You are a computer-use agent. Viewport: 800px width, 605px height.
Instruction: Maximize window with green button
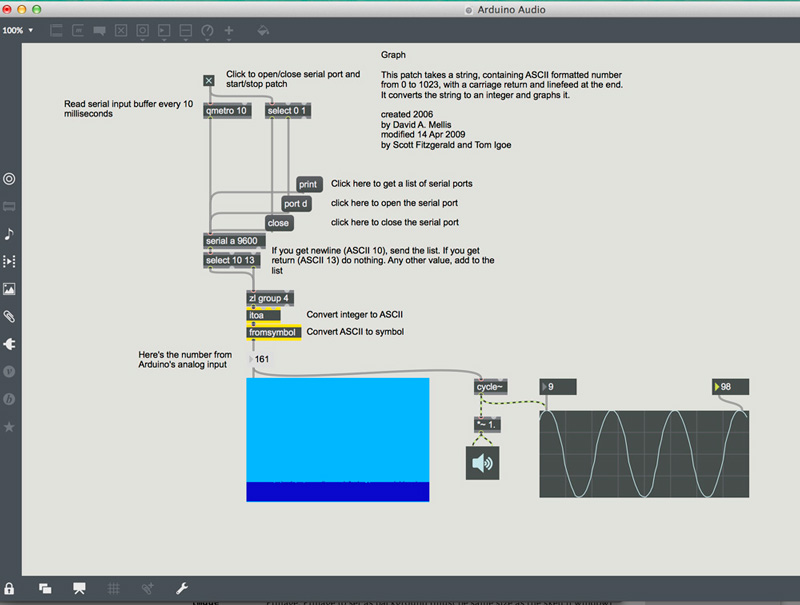[x=36, y=9]
